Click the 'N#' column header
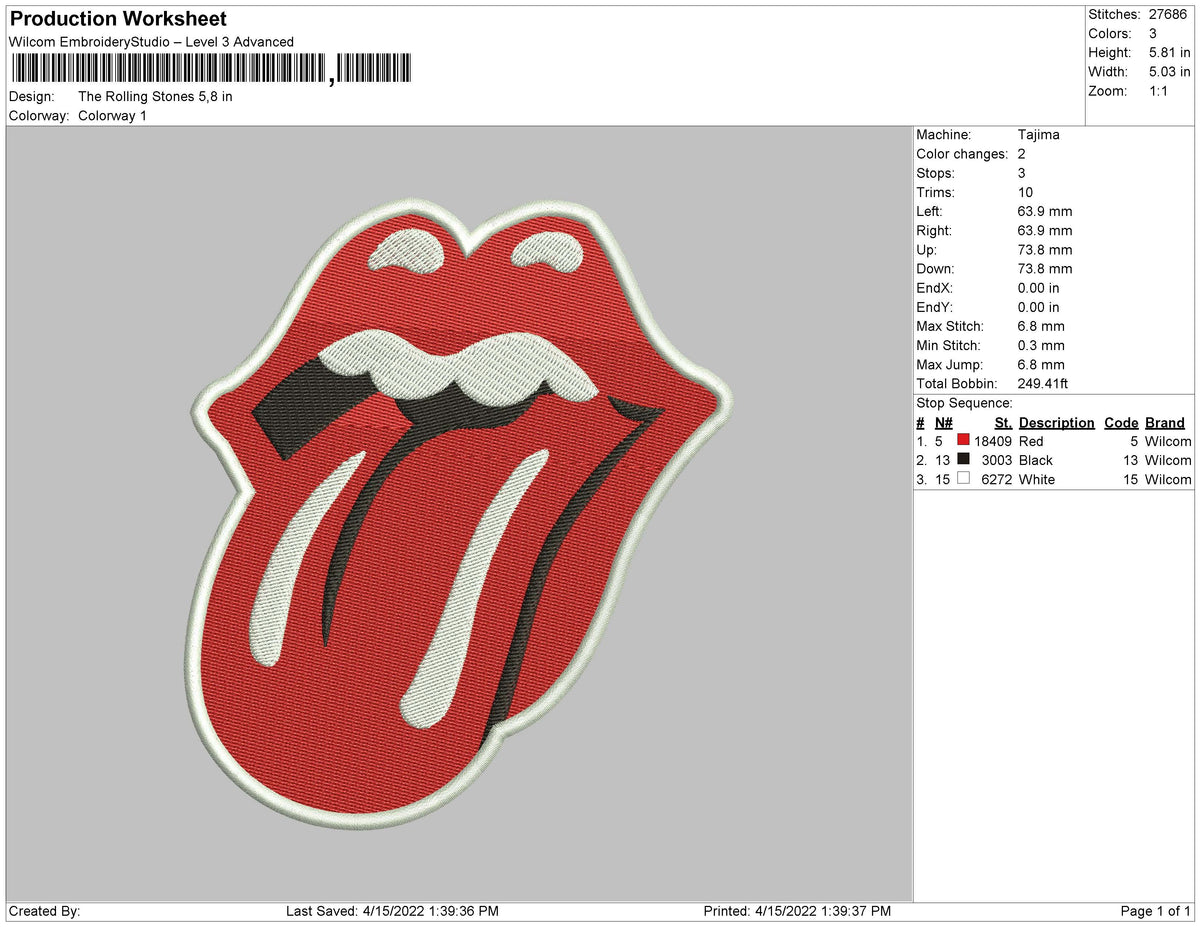The image size is (1200, 927). [943, 423]
